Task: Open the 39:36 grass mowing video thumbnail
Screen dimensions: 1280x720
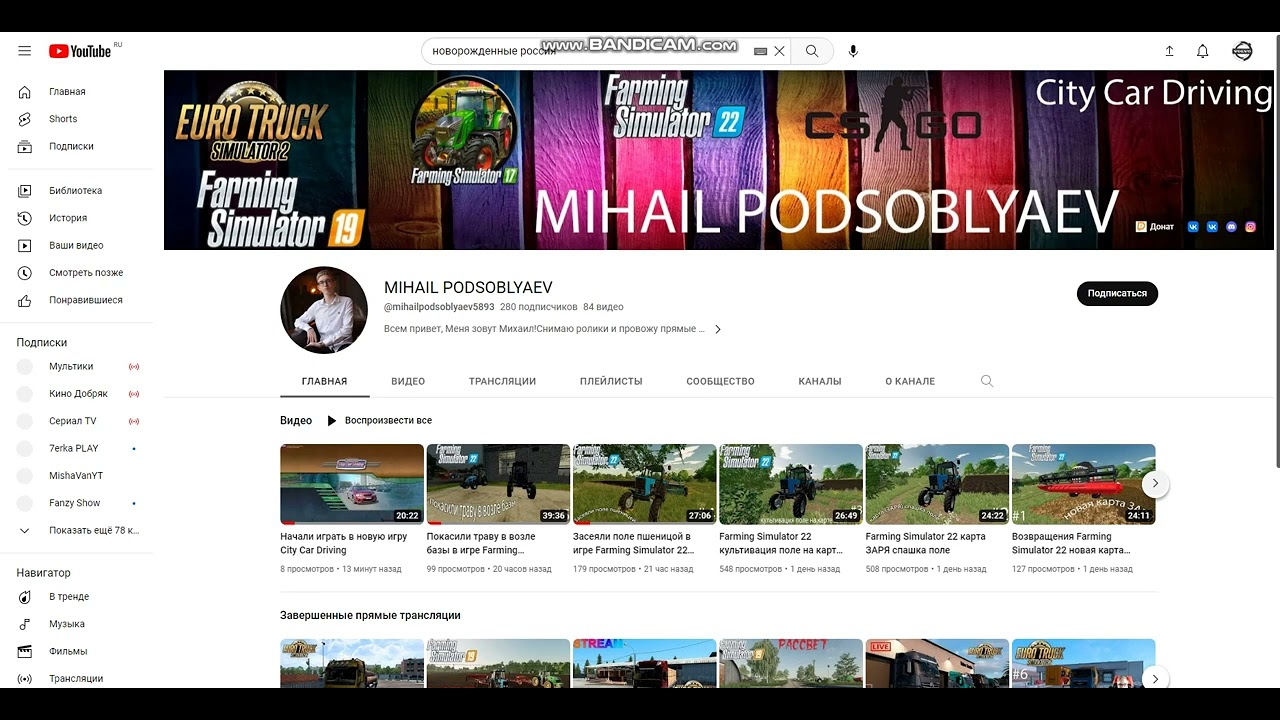Action: [498, 484]
